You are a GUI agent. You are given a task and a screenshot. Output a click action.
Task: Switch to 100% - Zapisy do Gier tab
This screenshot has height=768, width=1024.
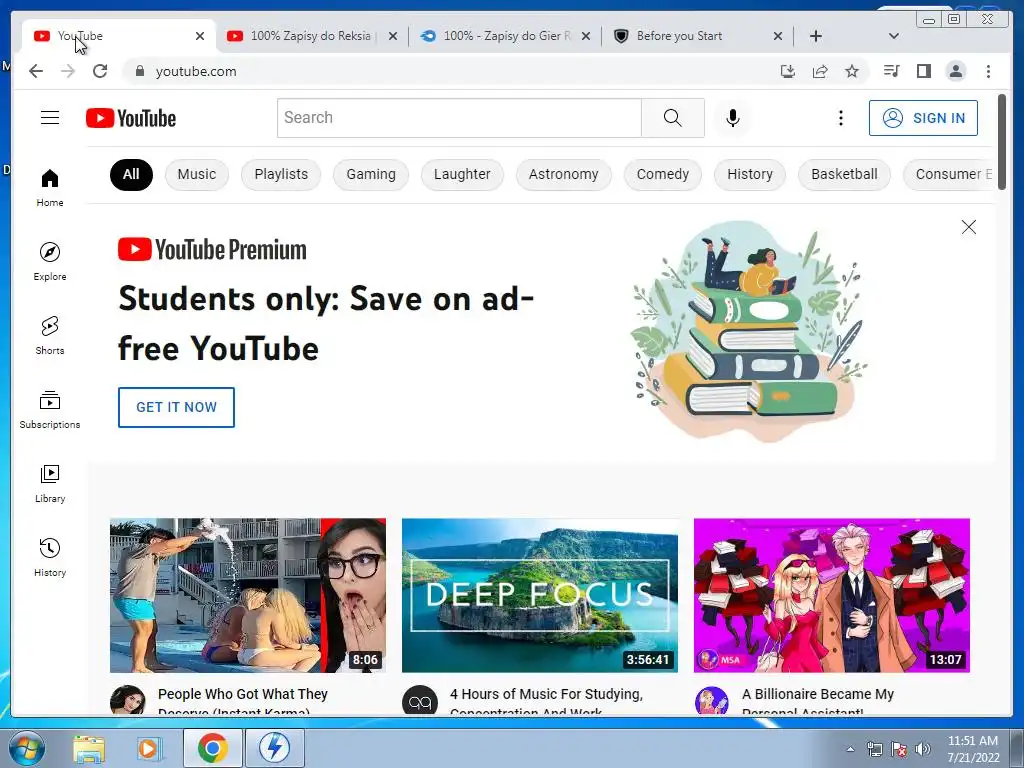click(507, 36)
